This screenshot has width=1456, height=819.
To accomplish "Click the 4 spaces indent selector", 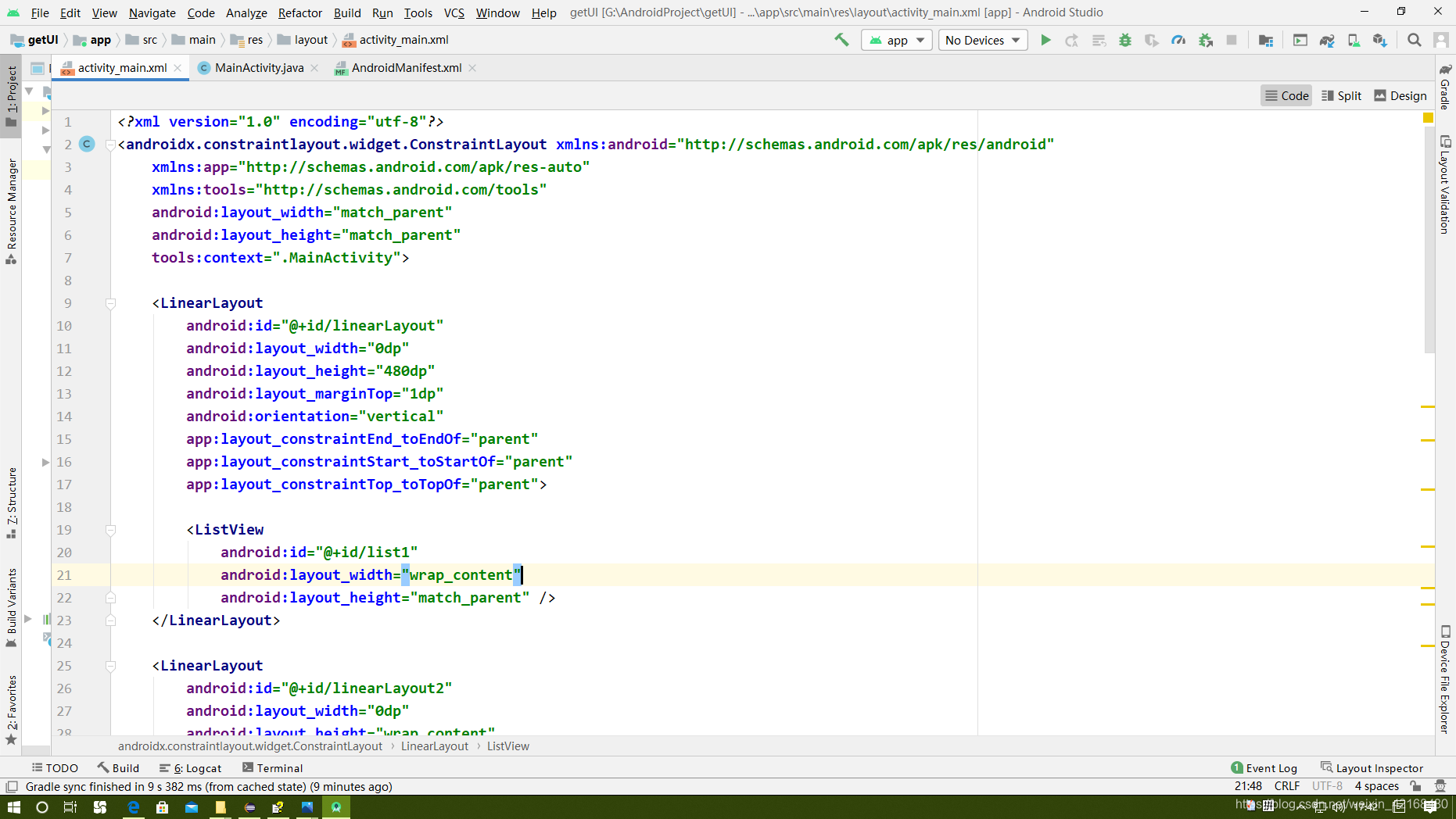I will [1376, 786].
